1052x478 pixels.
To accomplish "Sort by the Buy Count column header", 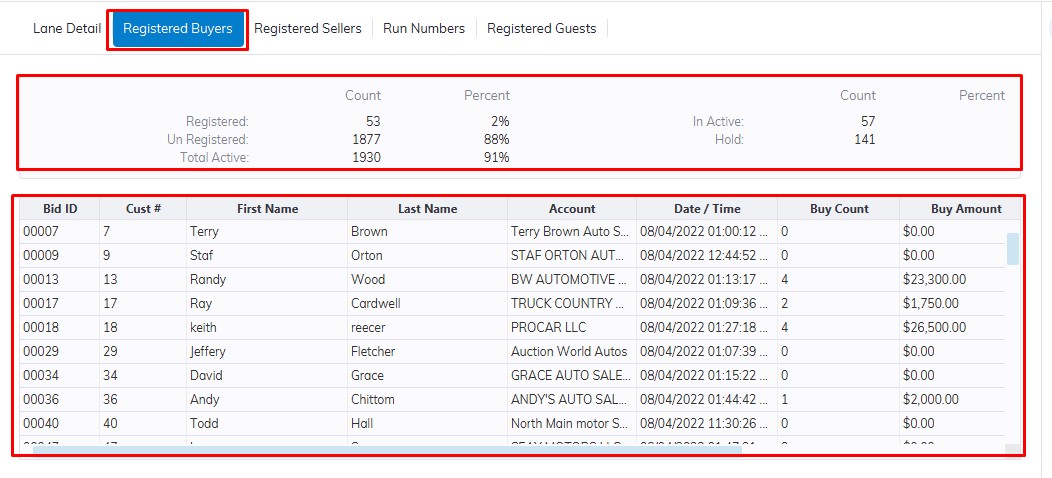I will (839, 209).
